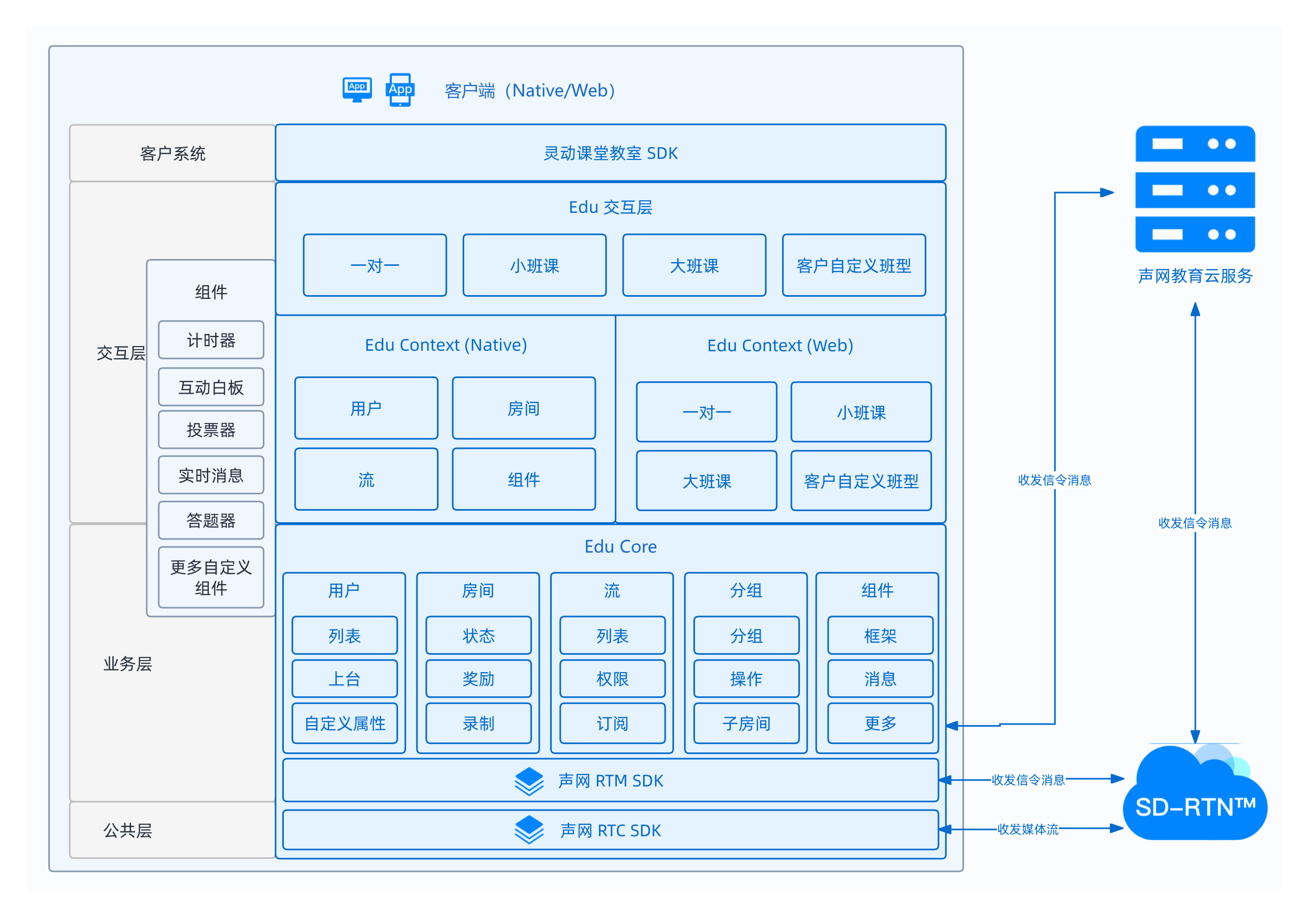Click the 状态 box under 房间
The width and height of the screenshot is (1316, 917).
(x=478, y=635)
